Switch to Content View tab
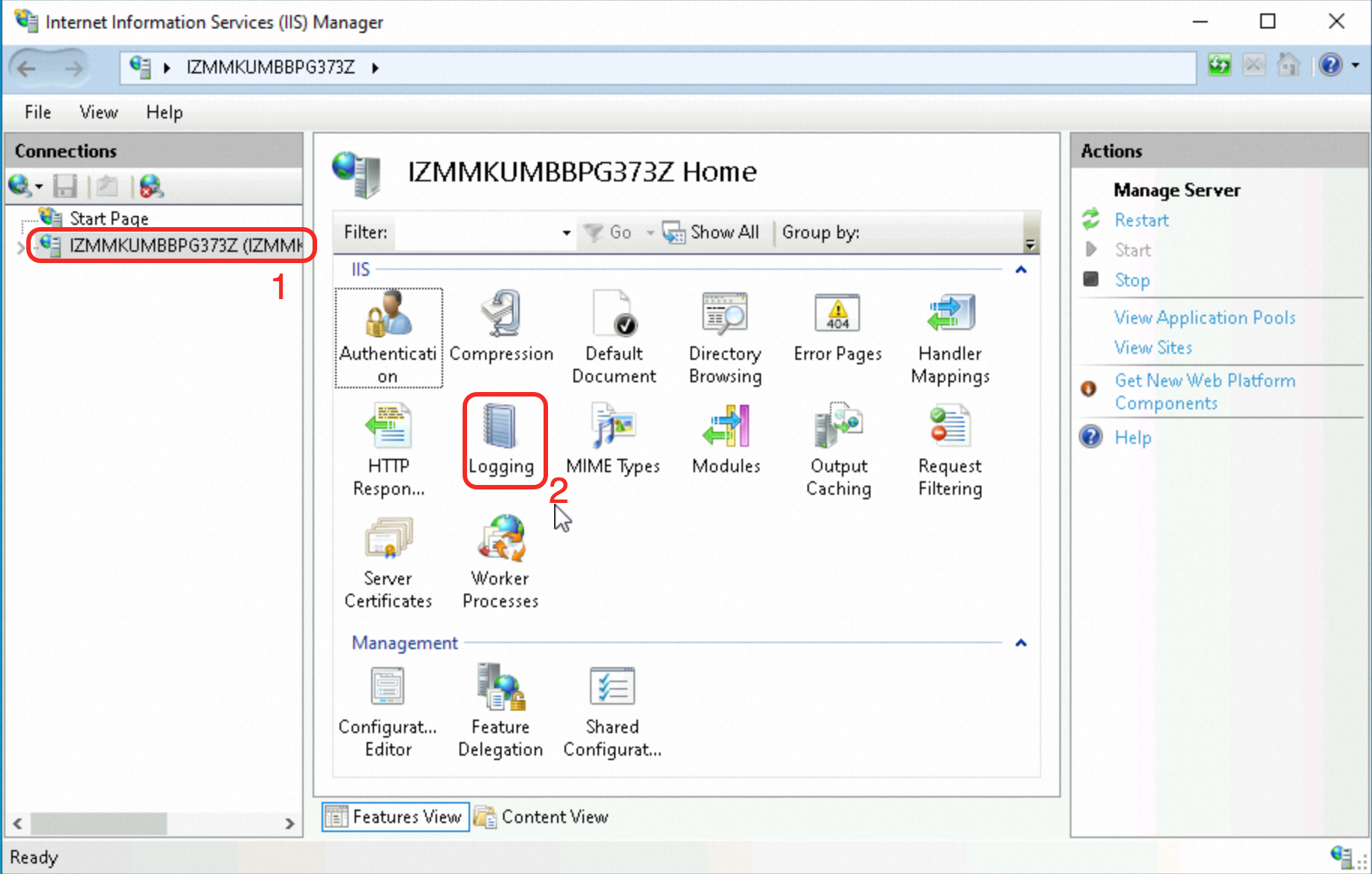The width and height of the screenshot is (1372, 874). tap(541, 816)
